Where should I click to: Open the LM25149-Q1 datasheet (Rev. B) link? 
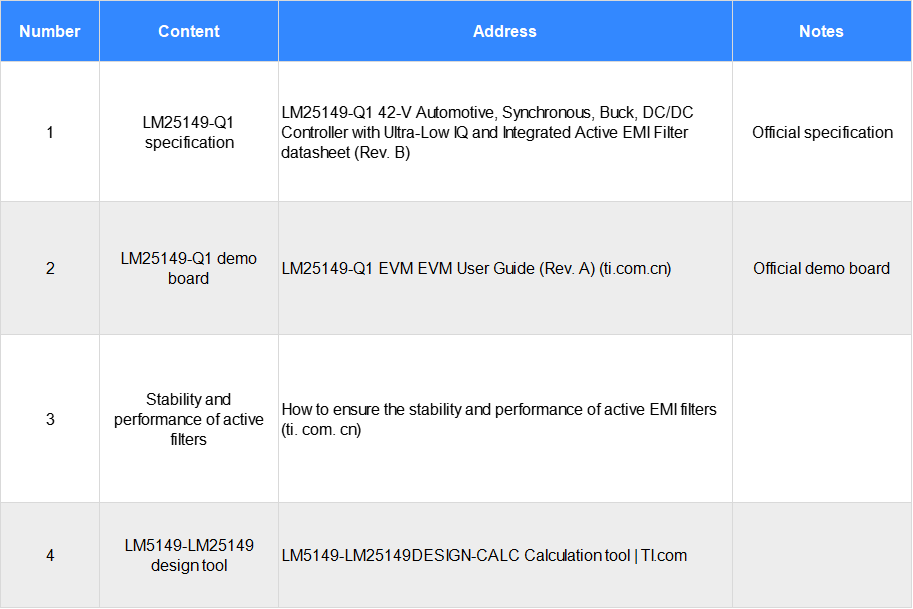[x=485, y=132]
